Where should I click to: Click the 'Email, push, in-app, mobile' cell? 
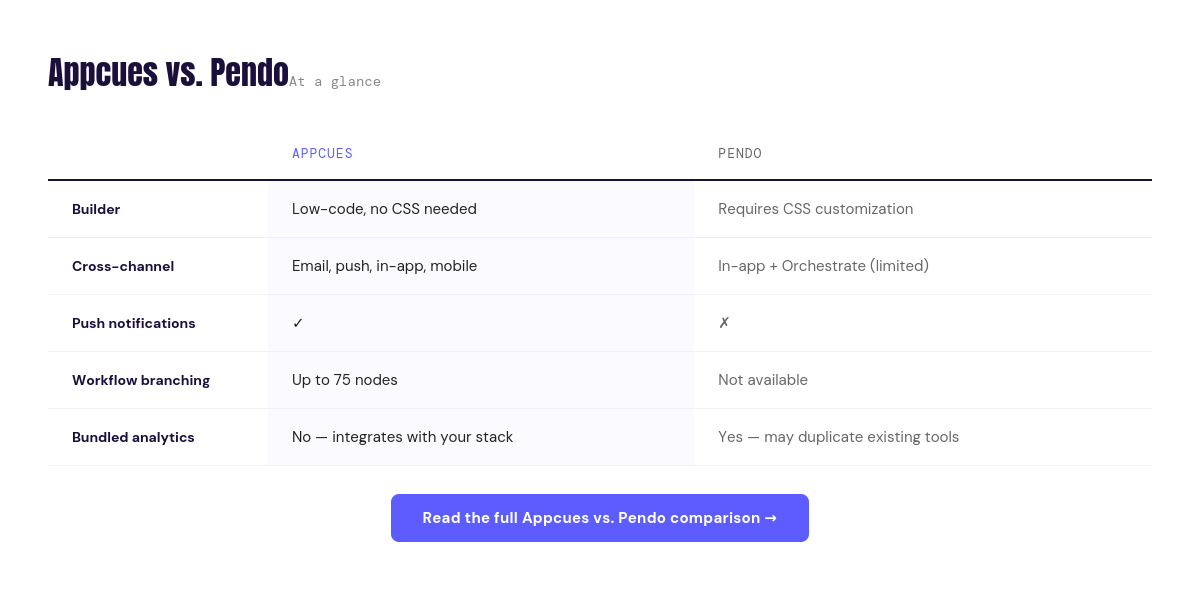[384, 266]
